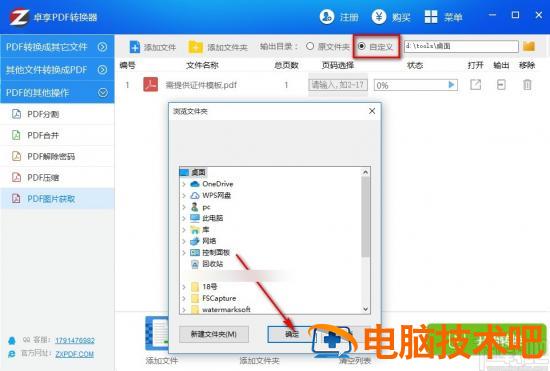Open the QQ customer service number link
The height and width of the screenshot is (371, 550).
75,340
